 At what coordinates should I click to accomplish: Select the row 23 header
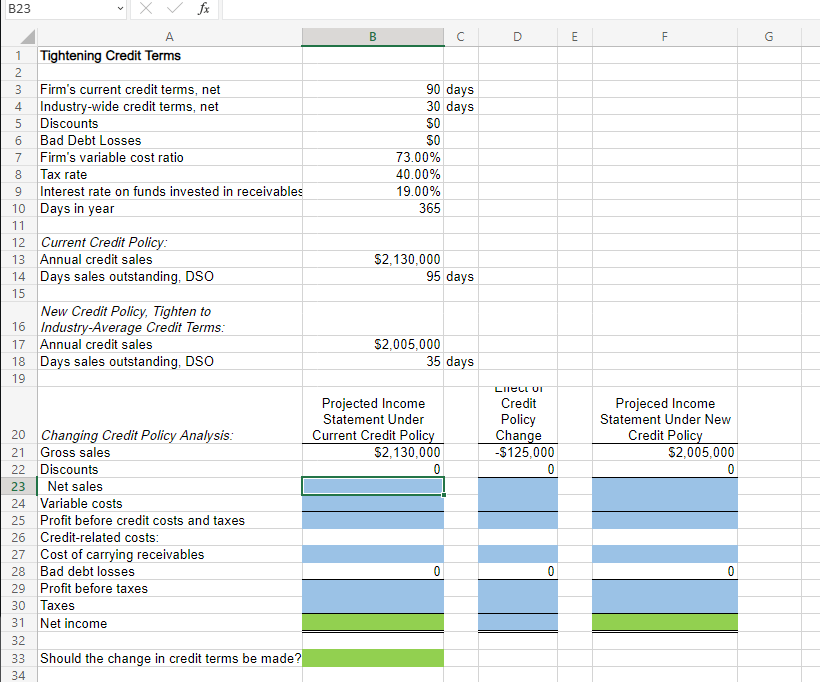[x=18, y=486]
